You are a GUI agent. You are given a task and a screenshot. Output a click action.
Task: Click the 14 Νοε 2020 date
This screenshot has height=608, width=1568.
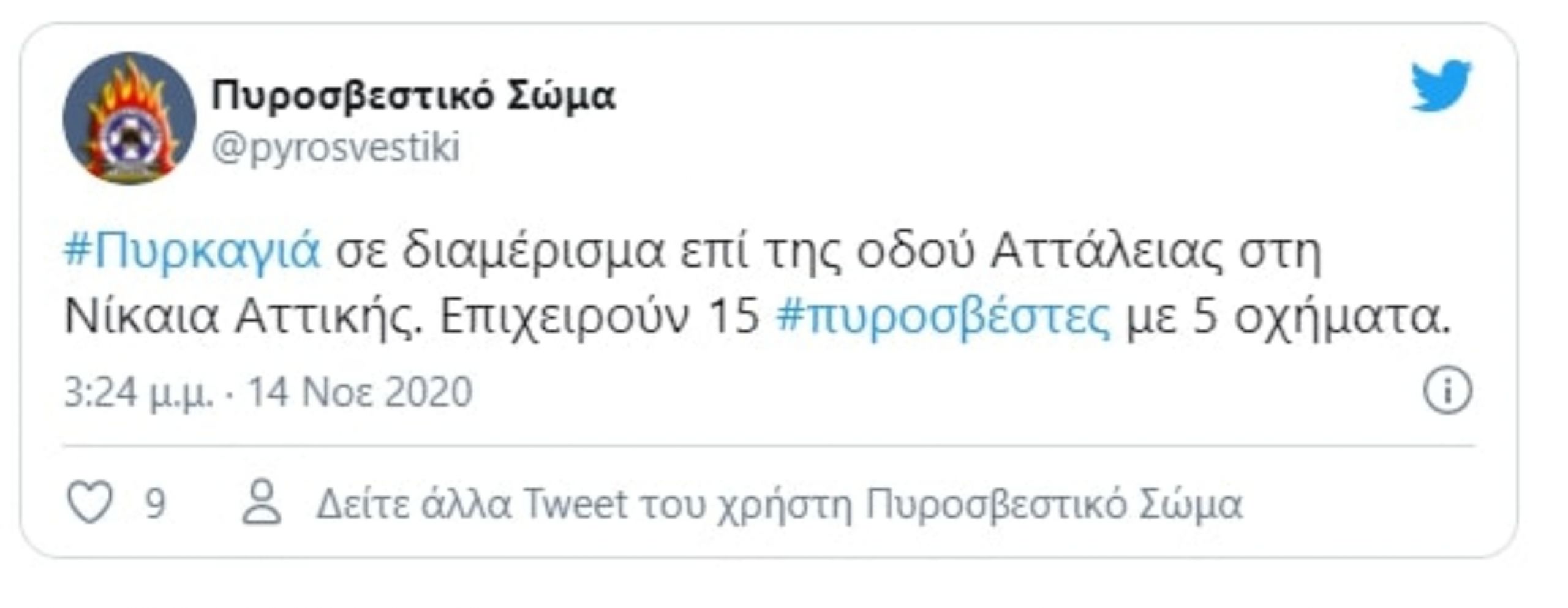360,392
